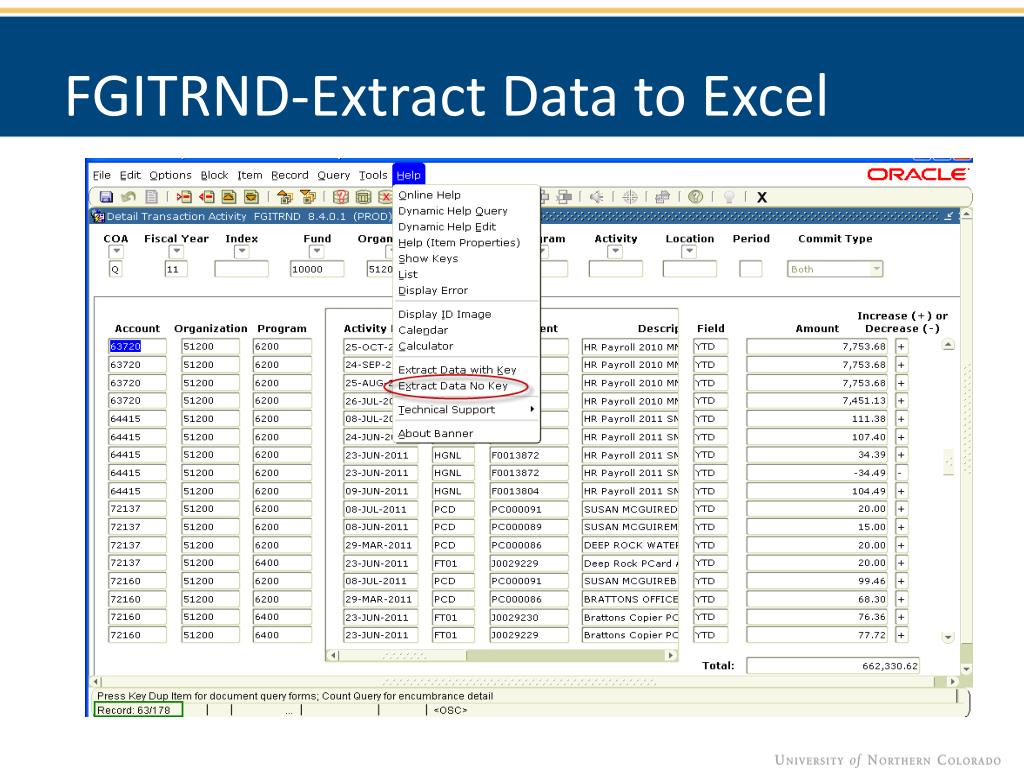The height and width of the screenshot is (768, 1024).
Task: Open the COA lookup arrow
Action: pos(116,251)
